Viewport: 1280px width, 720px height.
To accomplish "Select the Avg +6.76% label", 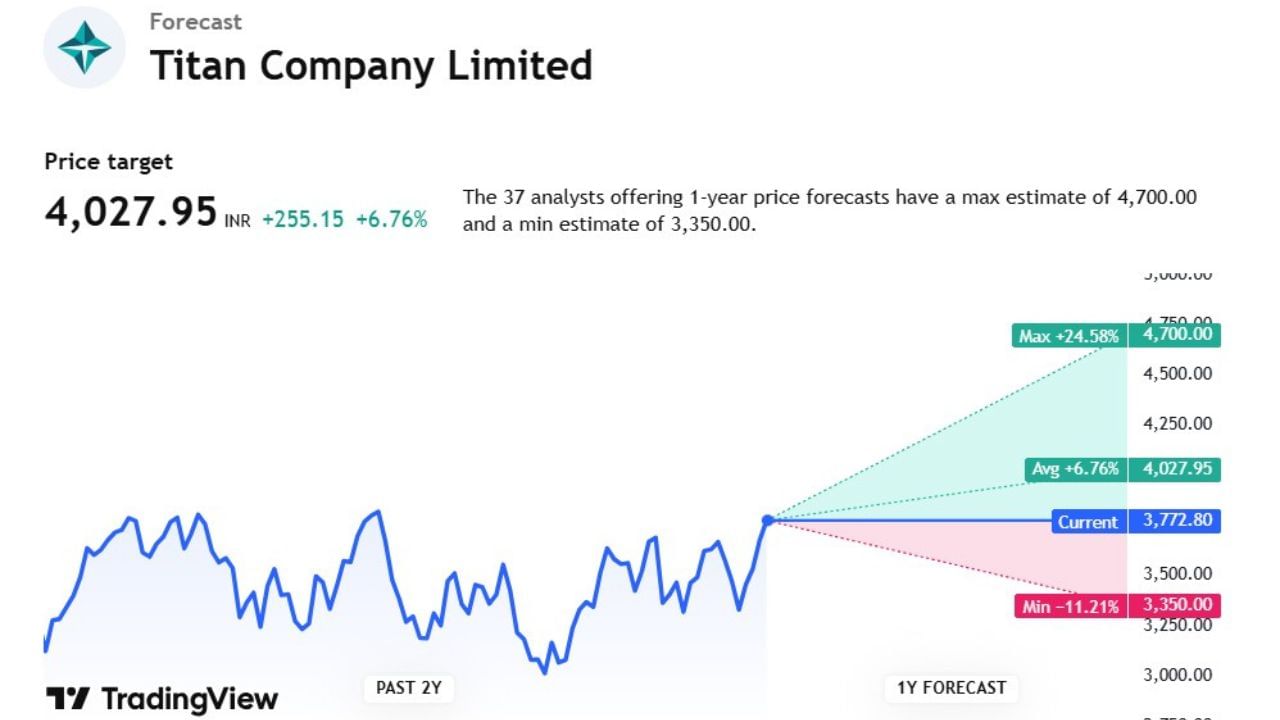I will 1075,468.
